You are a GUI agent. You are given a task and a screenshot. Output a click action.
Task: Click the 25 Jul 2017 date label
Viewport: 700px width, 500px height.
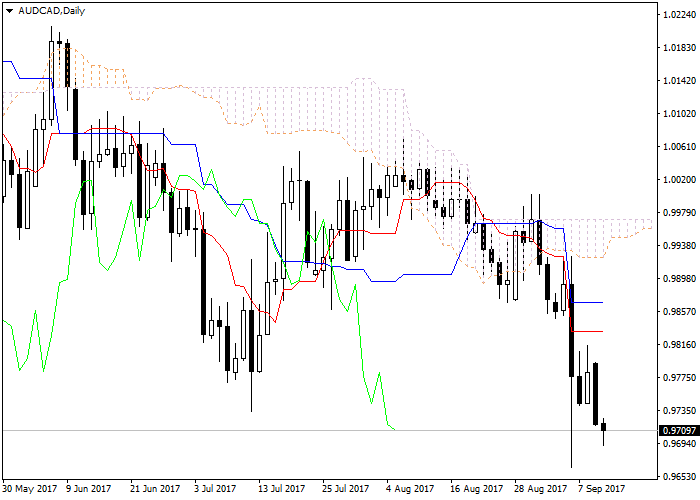[346, 489]
